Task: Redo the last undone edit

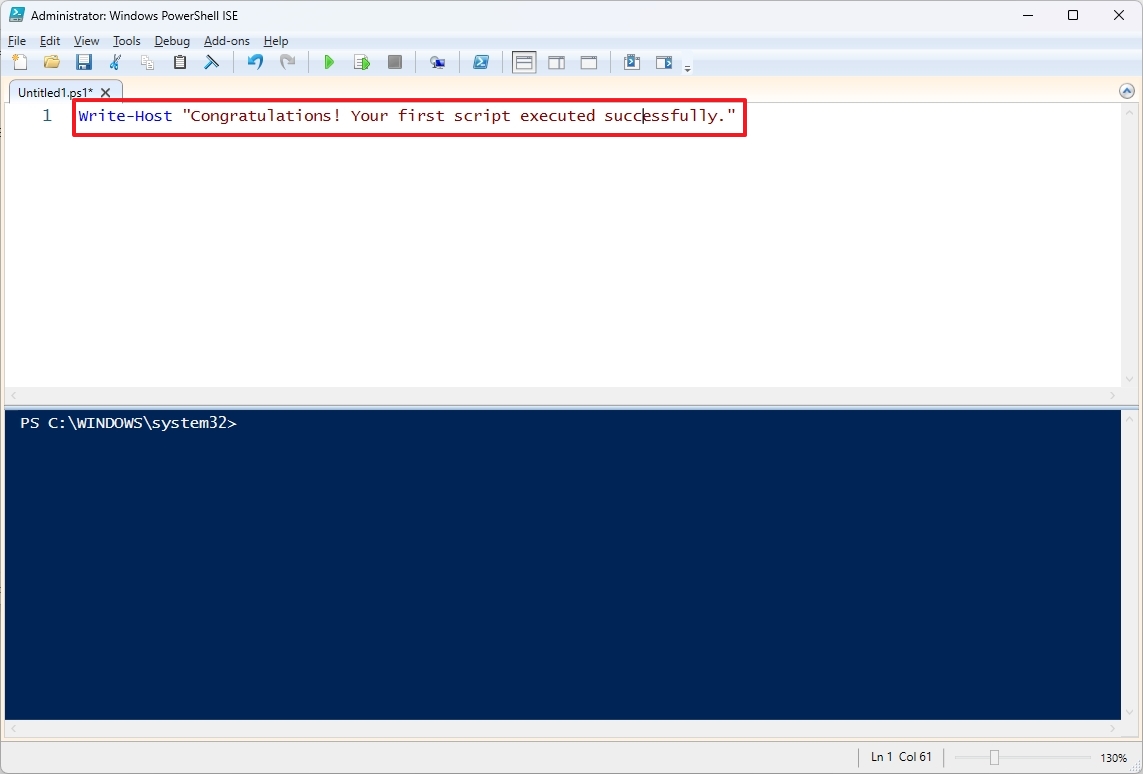Action: 287,63
